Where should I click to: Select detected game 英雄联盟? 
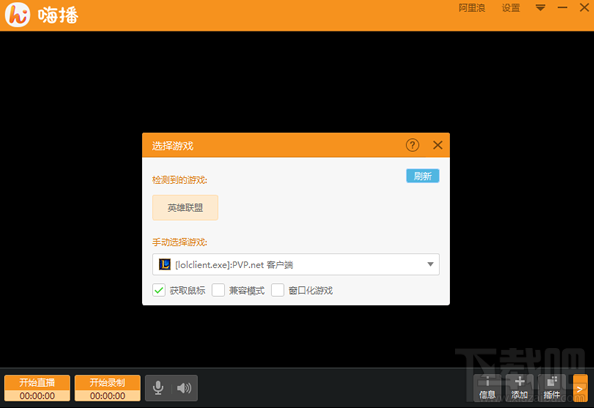(185, 208)
